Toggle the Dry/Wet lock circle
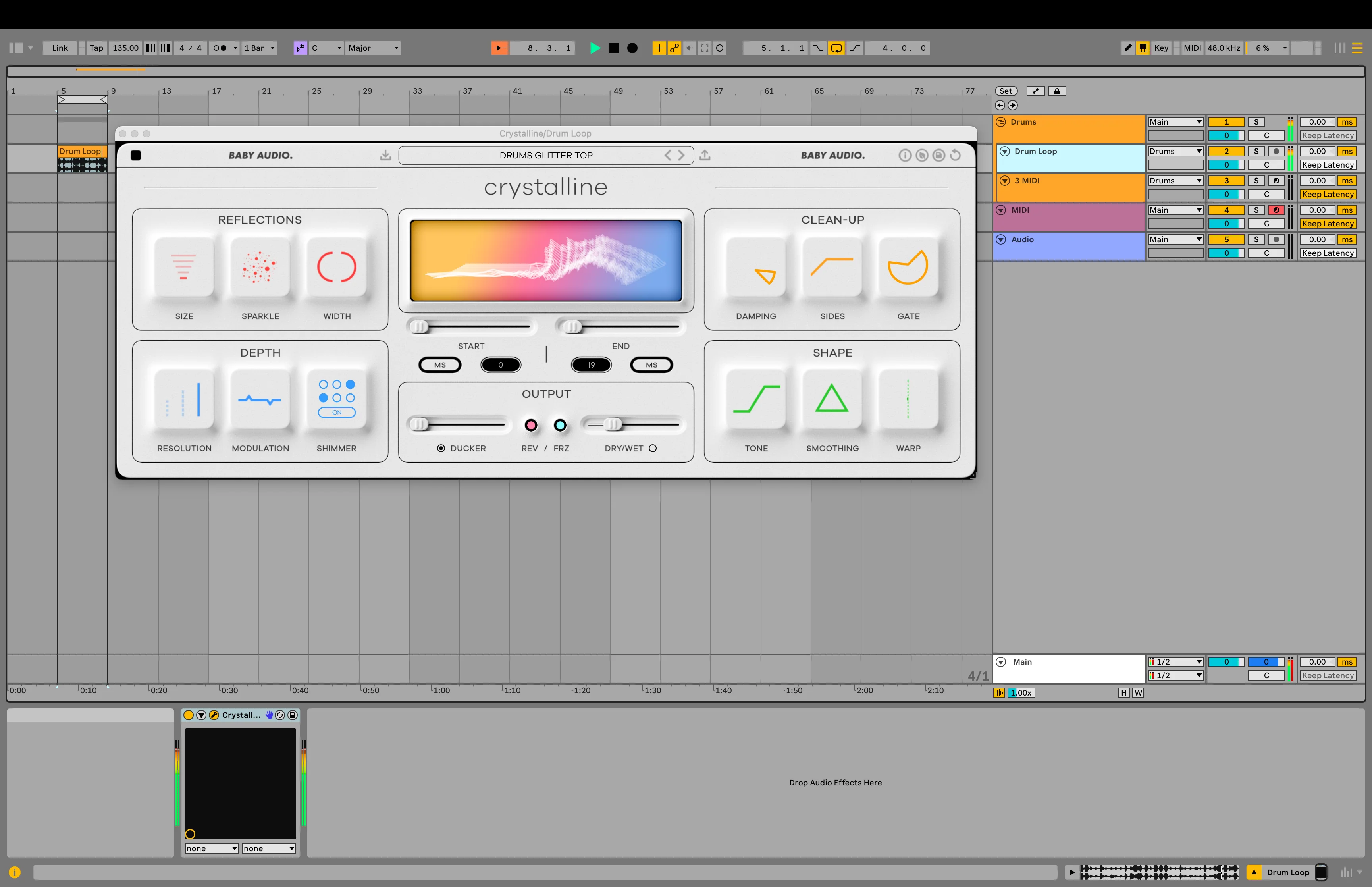Screen dimensions: 1372x887 653,449
